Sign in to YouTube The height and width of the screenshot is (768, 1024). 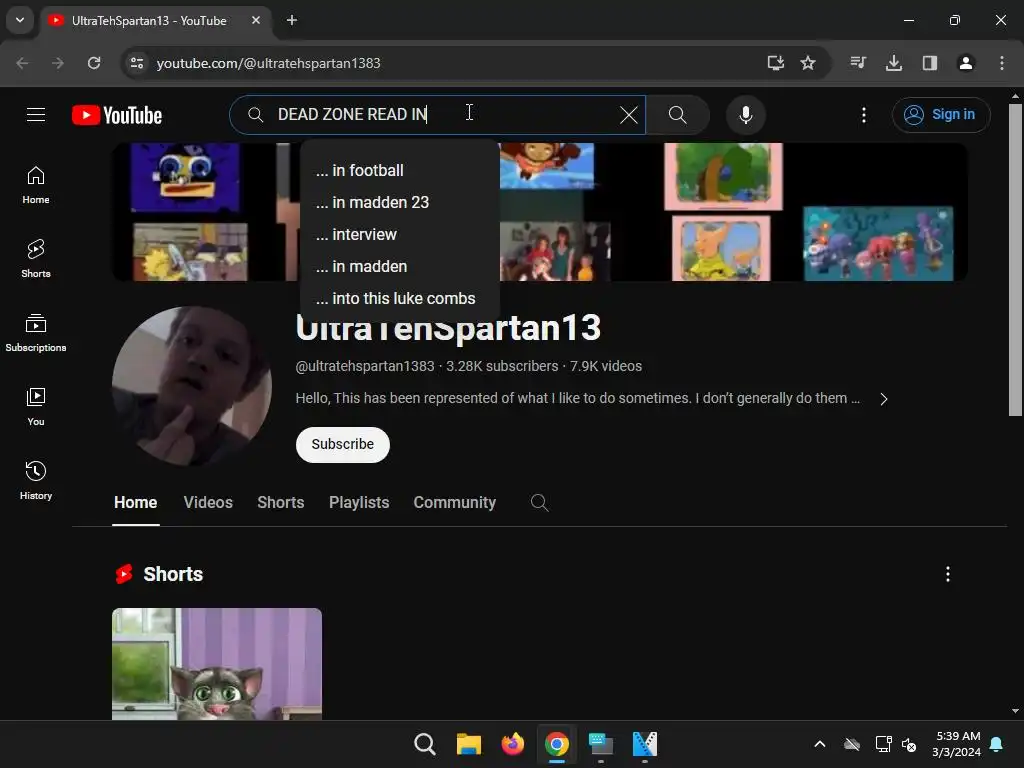point(941,115)
